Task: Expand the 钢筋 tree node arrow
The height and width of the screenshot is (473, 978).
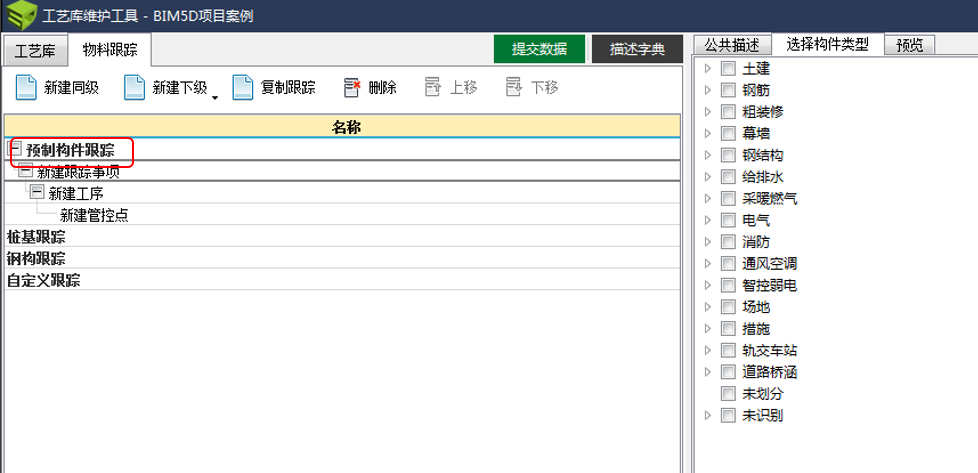Action: pos(707,90)
